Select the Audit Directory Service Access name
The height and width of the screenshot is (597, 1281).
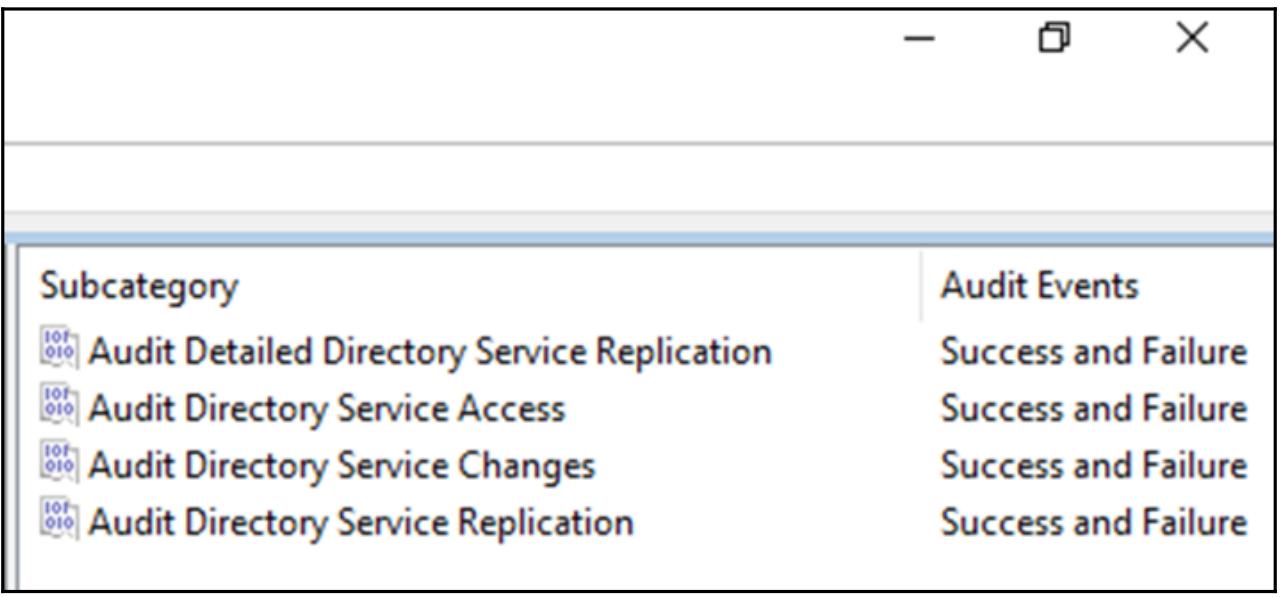(x=326, y=409)
